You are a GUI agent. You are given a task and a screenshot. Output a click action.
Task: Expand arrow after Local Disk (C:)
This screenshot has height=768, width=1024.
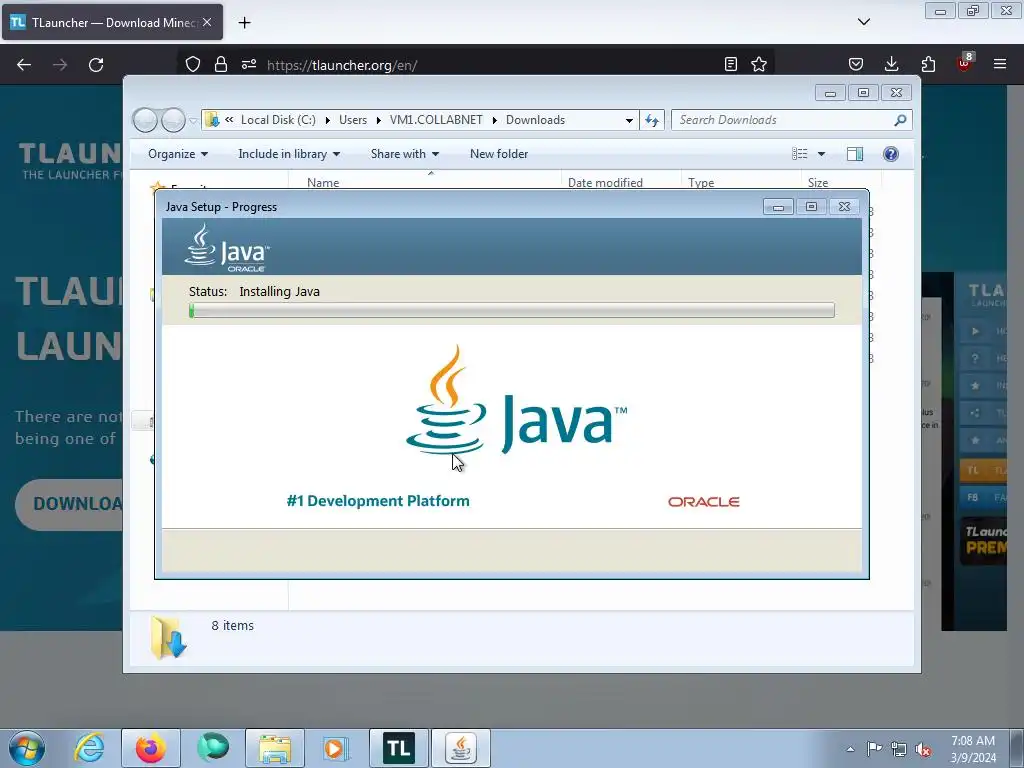(x=328, y=120)
